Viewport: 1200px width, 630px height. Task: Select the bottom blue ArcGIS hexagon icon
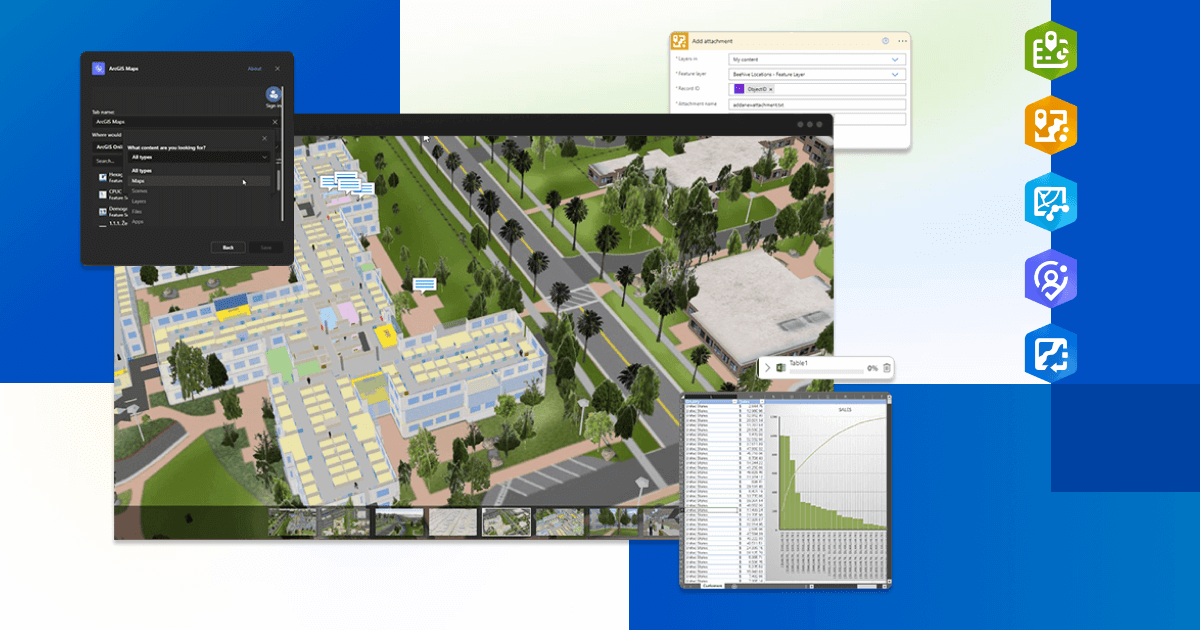pos(1051,354)
